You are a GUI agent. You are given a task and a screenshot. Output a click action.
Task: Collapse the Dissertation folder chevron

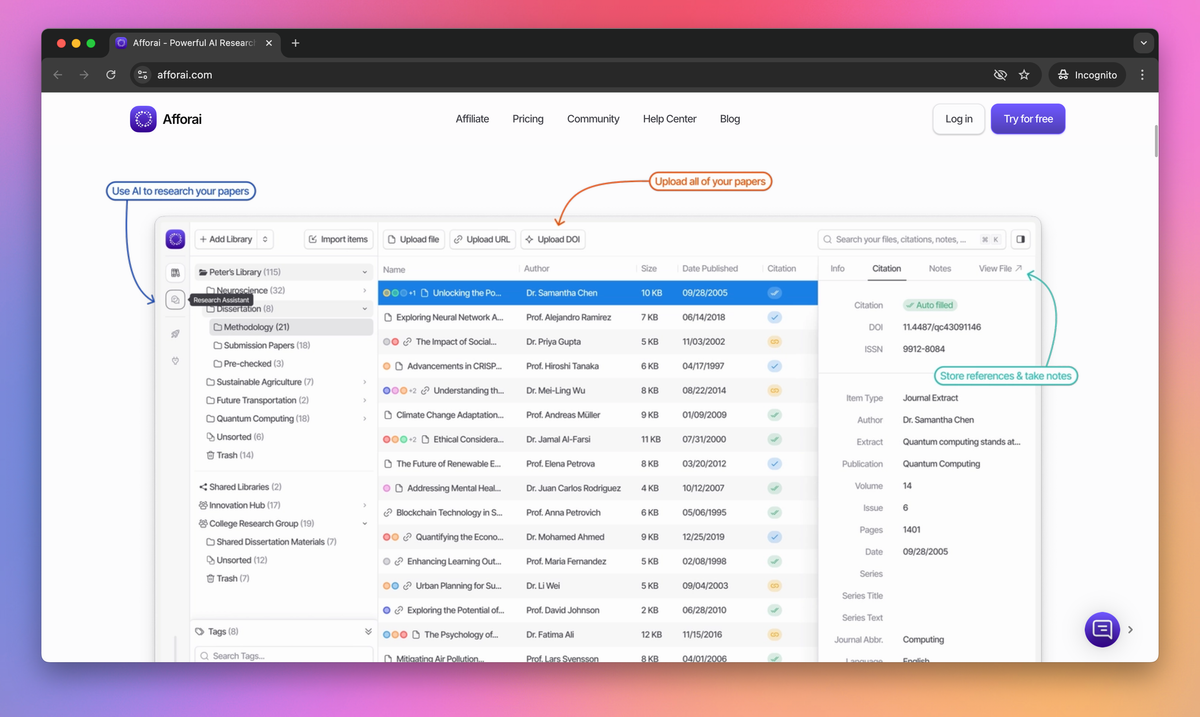pyautogui.click(x=365, y=309)
